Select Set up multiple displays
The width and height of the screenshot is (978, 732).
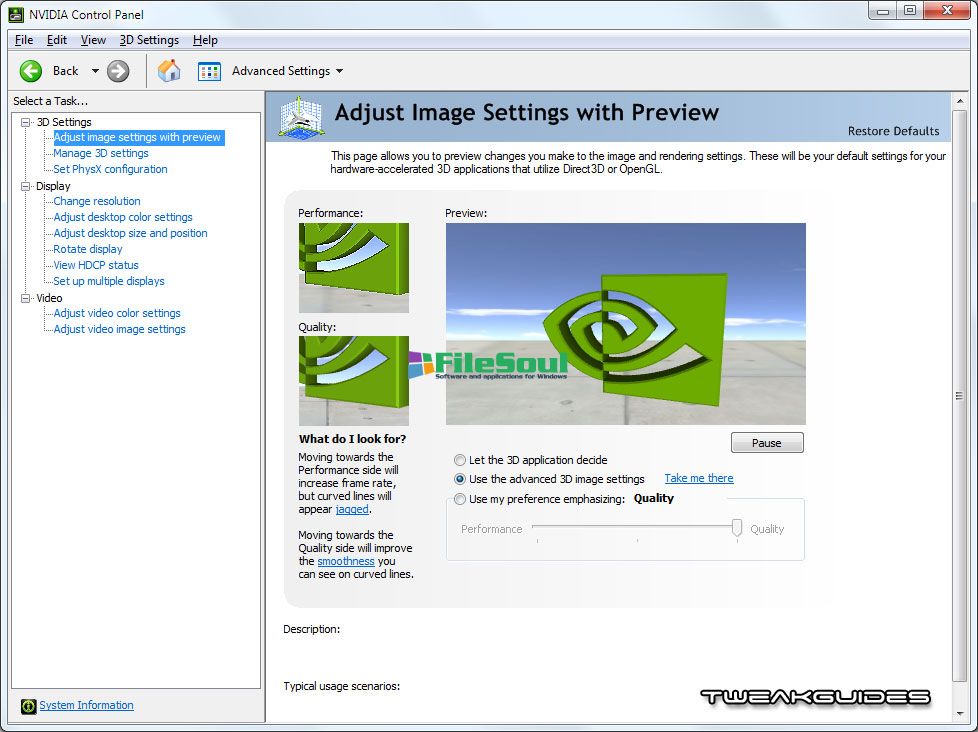(x=109, y=281)
